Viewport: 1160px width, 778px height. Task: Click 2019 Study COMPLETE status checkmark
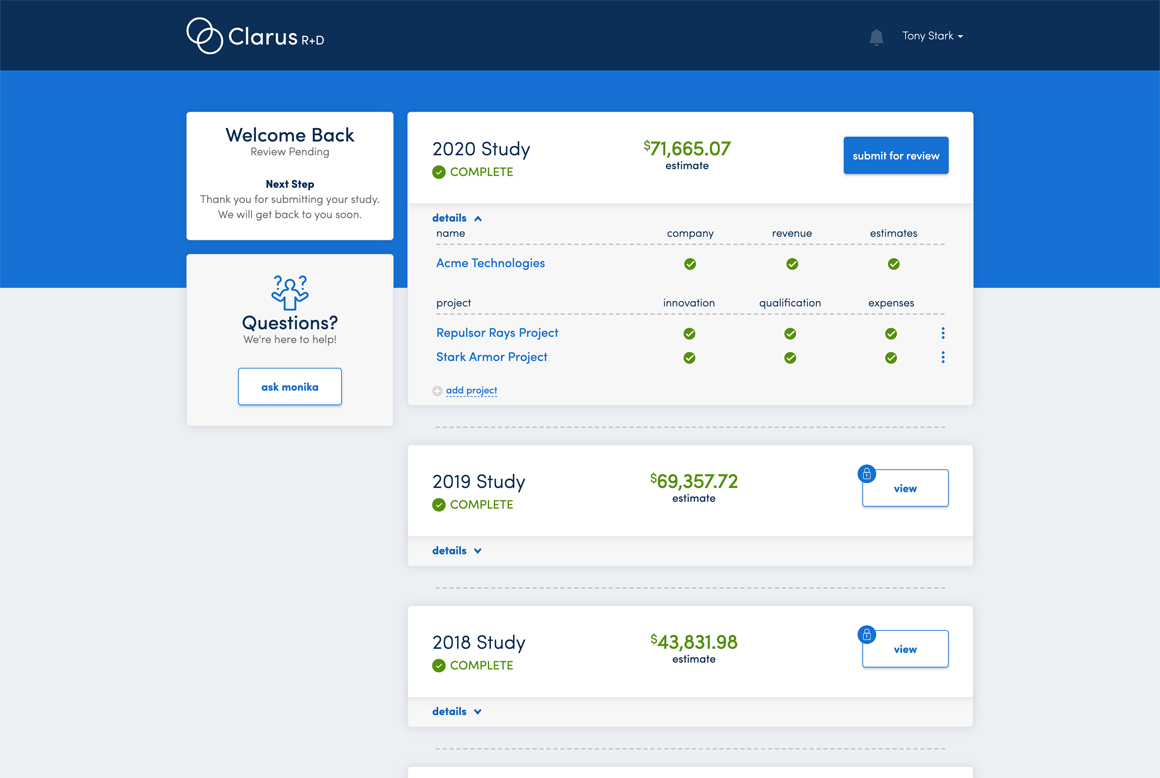(x=439, y=505)
